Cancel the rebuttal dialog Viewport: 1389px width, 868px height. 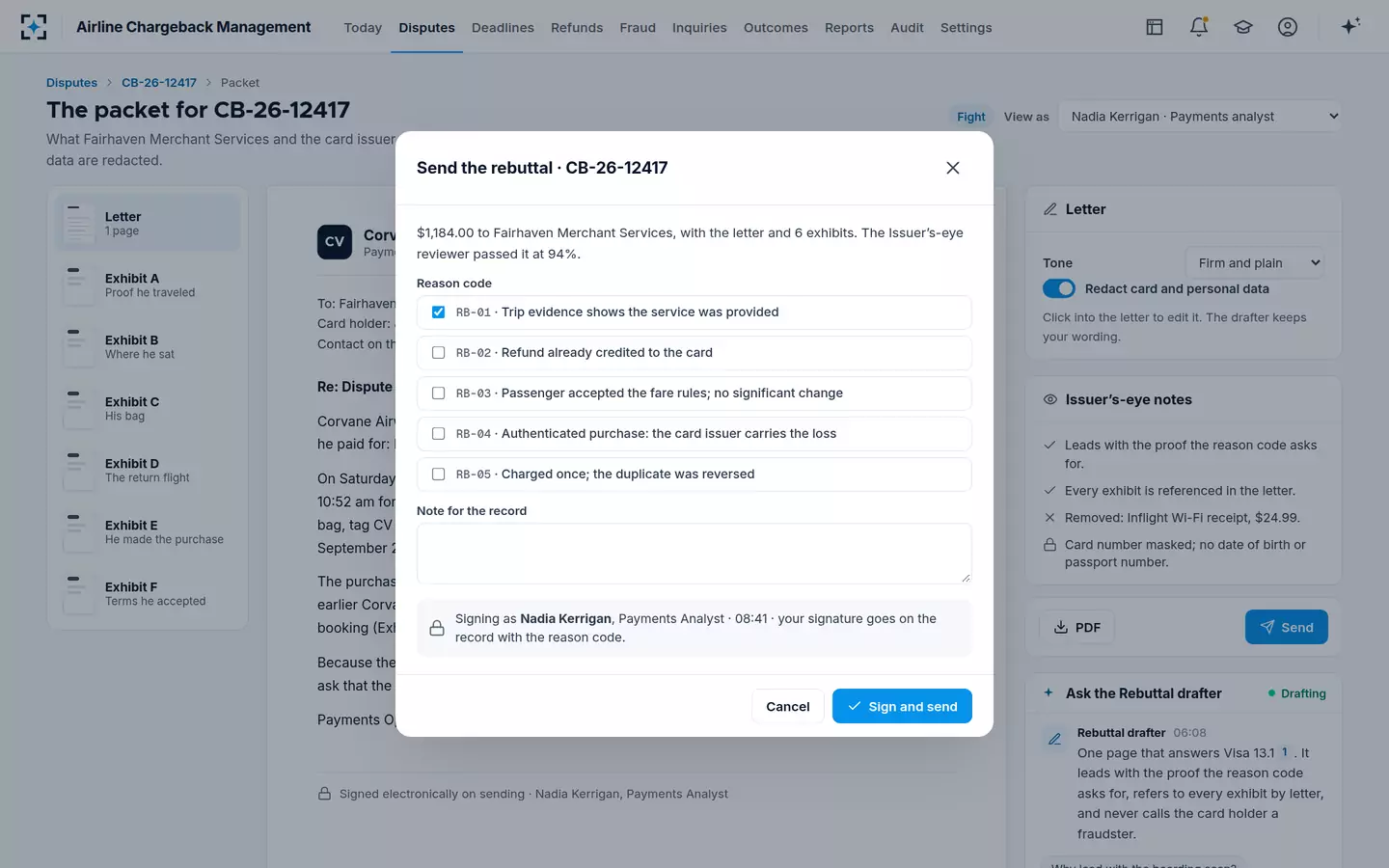click(788, 706)
